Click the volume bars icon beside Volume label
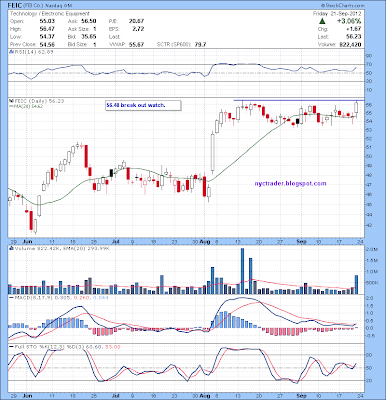 [11, 248]
